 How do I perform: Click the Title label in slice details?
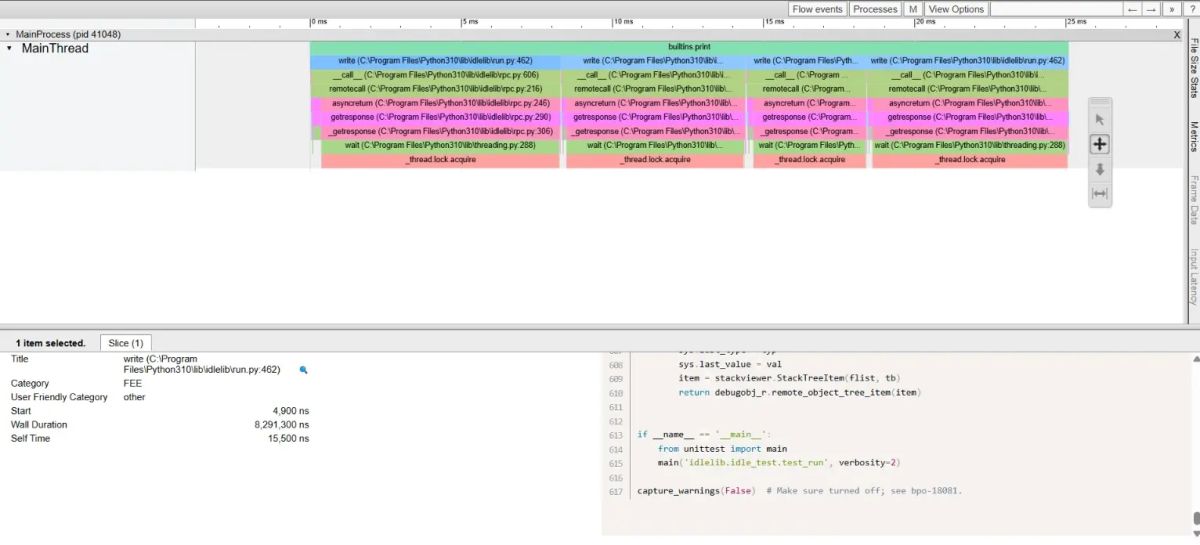[20, 358]
